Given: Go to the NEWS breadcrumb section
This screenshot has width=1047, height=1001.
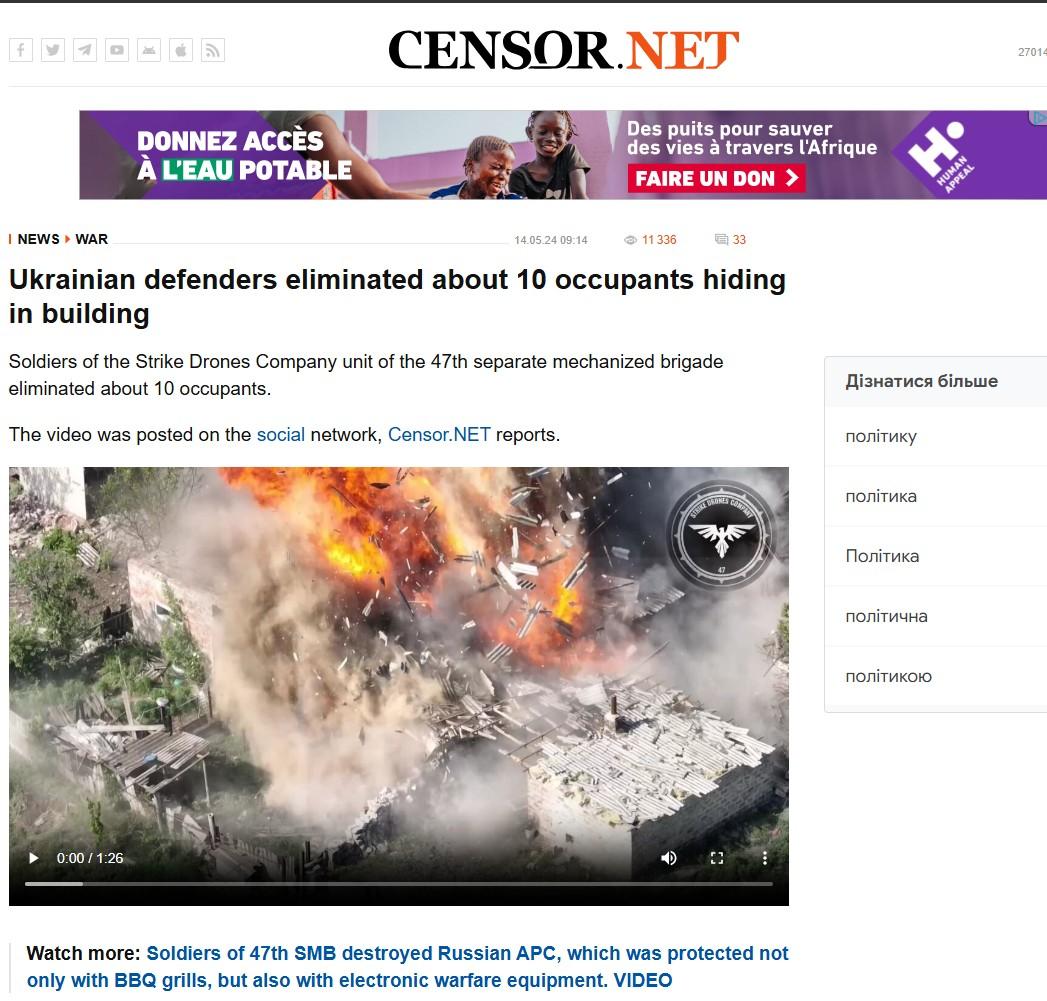Looking at the screenshot, I should click(38, 239).
